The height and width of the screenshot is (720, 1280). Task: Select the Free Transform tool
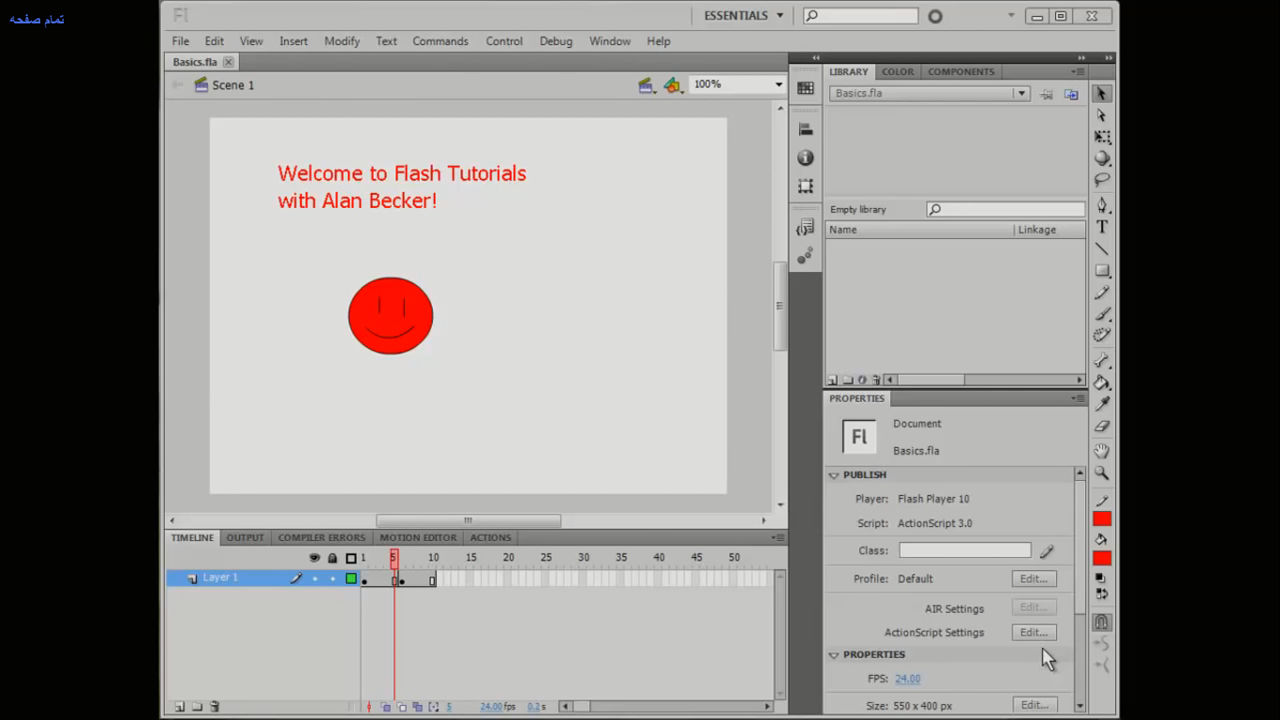tap(1101, 137)
